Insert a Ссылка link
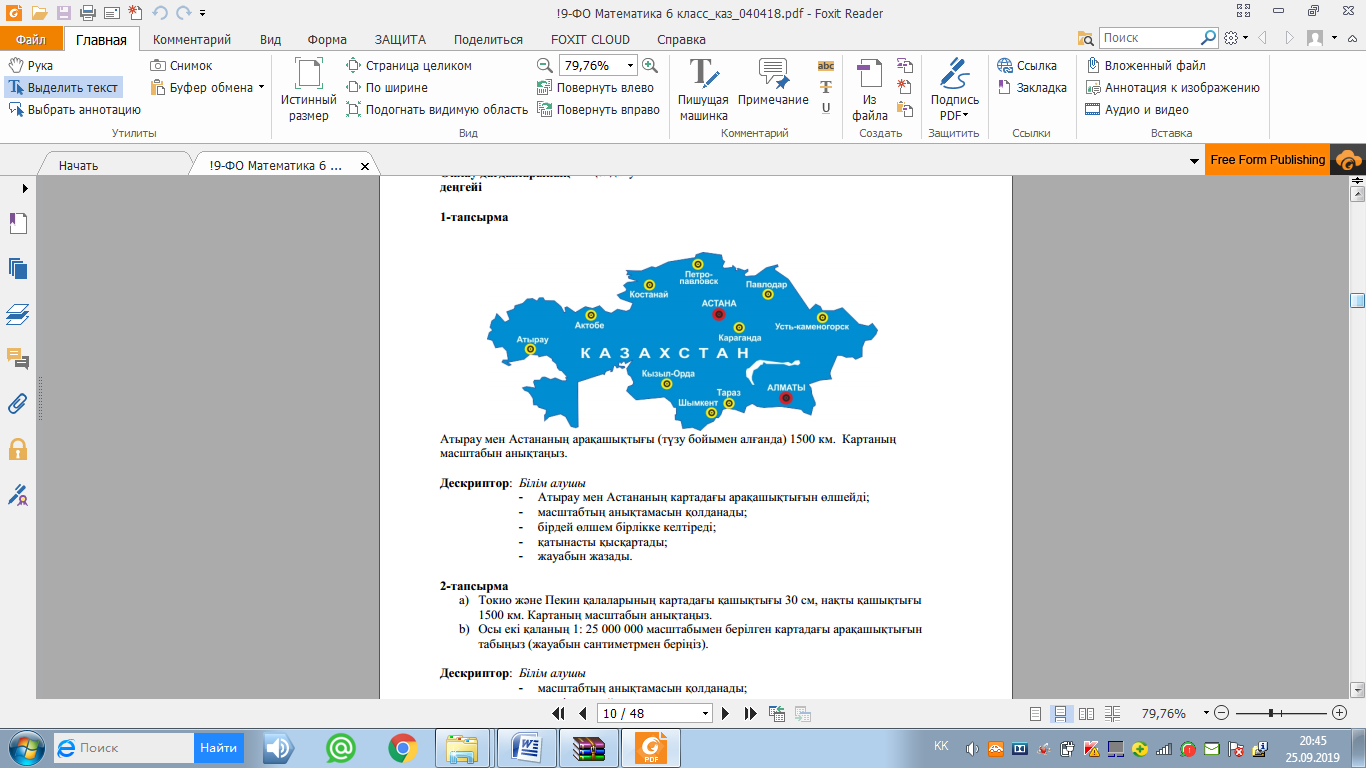Screen dimensions: 1366x768 (1027, 66)
